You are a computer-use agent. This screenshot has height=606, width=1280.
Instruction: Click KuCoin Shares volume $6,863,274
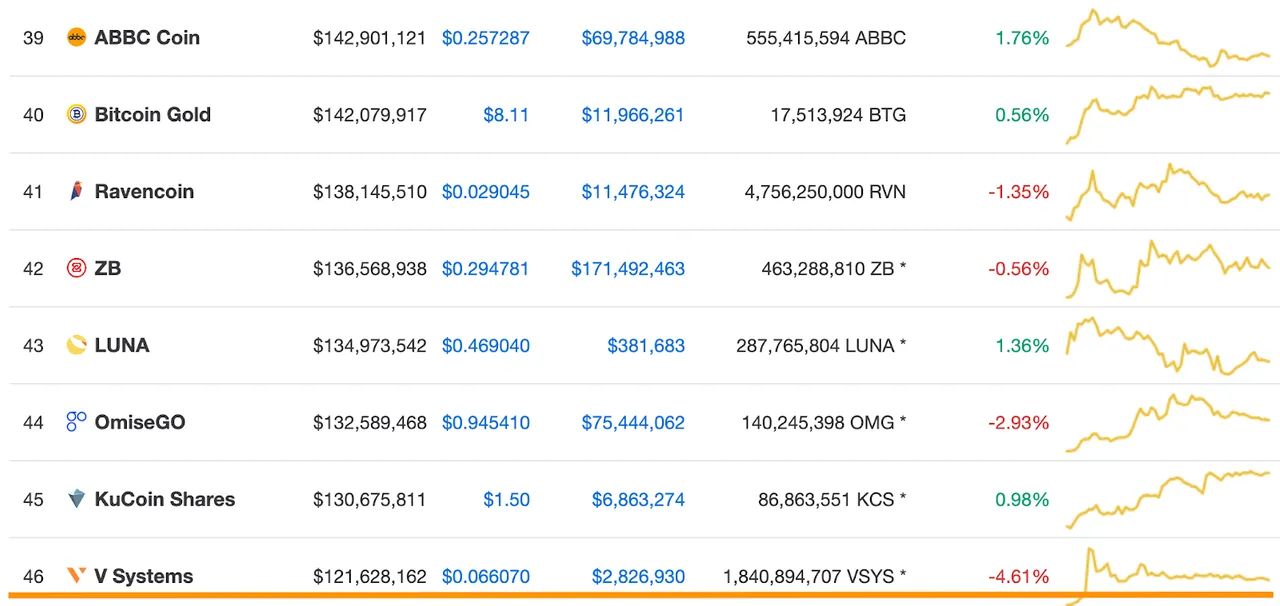click(638, 500)
